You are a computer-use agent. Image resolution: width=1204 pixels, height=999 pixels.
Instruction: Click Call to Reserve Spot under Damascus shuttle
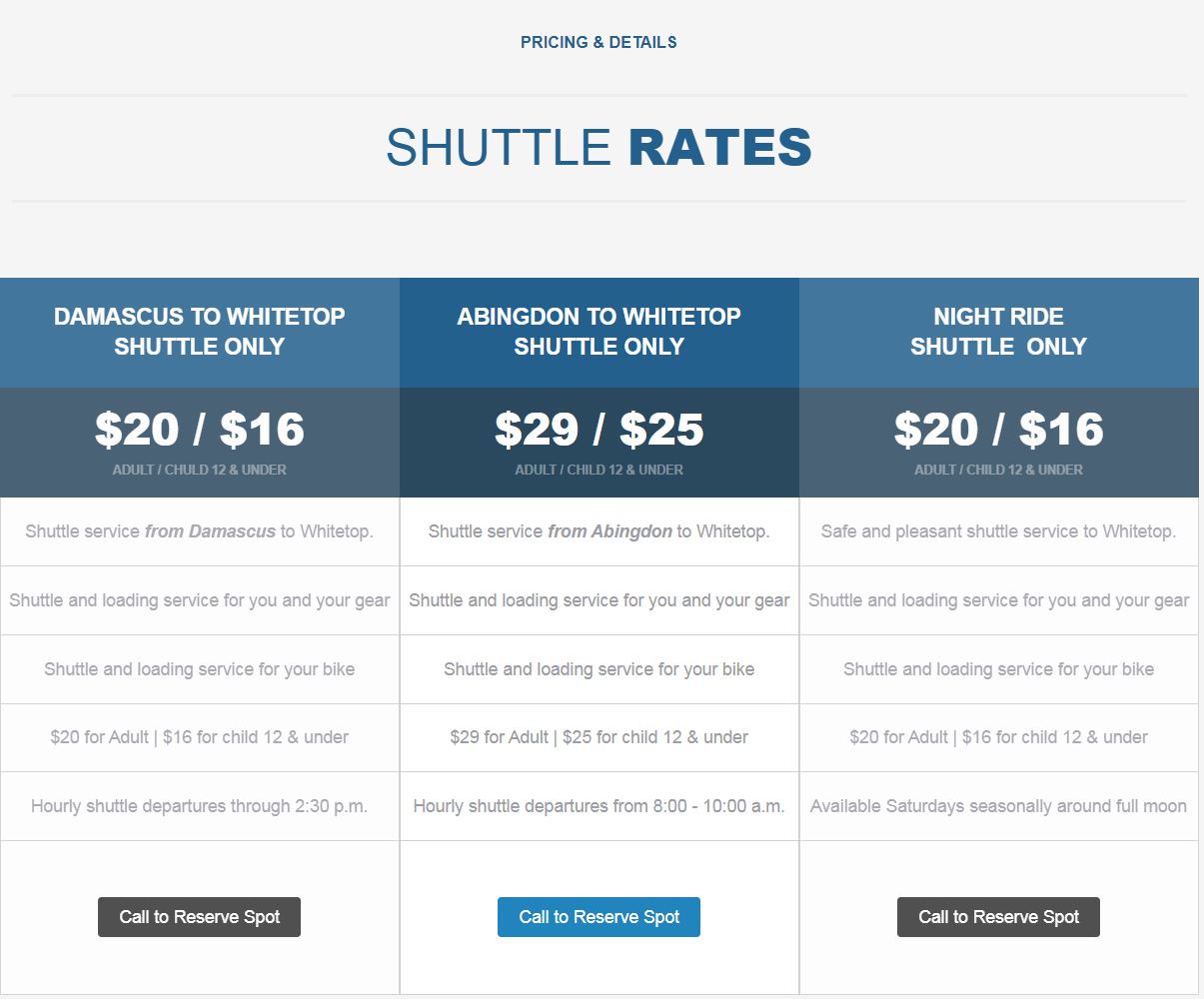(x=199, y=917)
